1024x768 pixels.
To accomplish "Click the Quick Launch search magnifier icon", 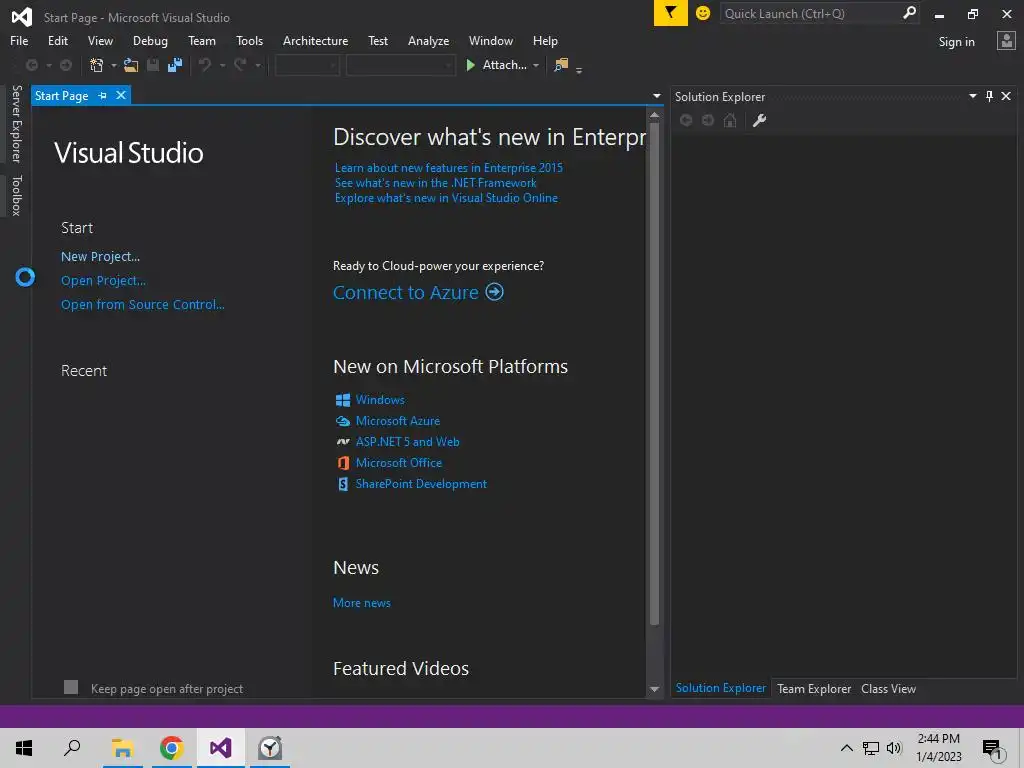I will pos(908,13).
